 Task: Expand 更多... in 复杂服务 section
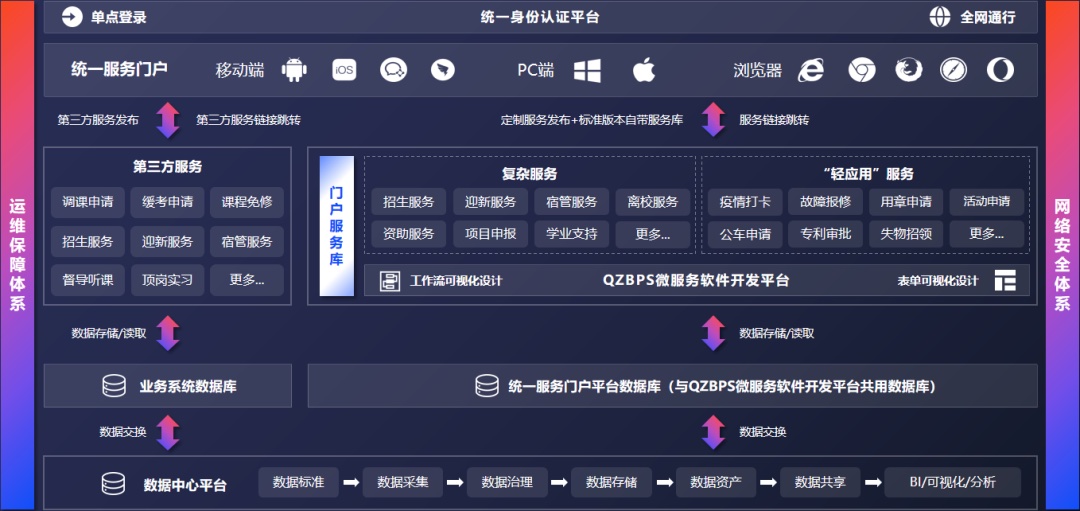coord(652,235)
